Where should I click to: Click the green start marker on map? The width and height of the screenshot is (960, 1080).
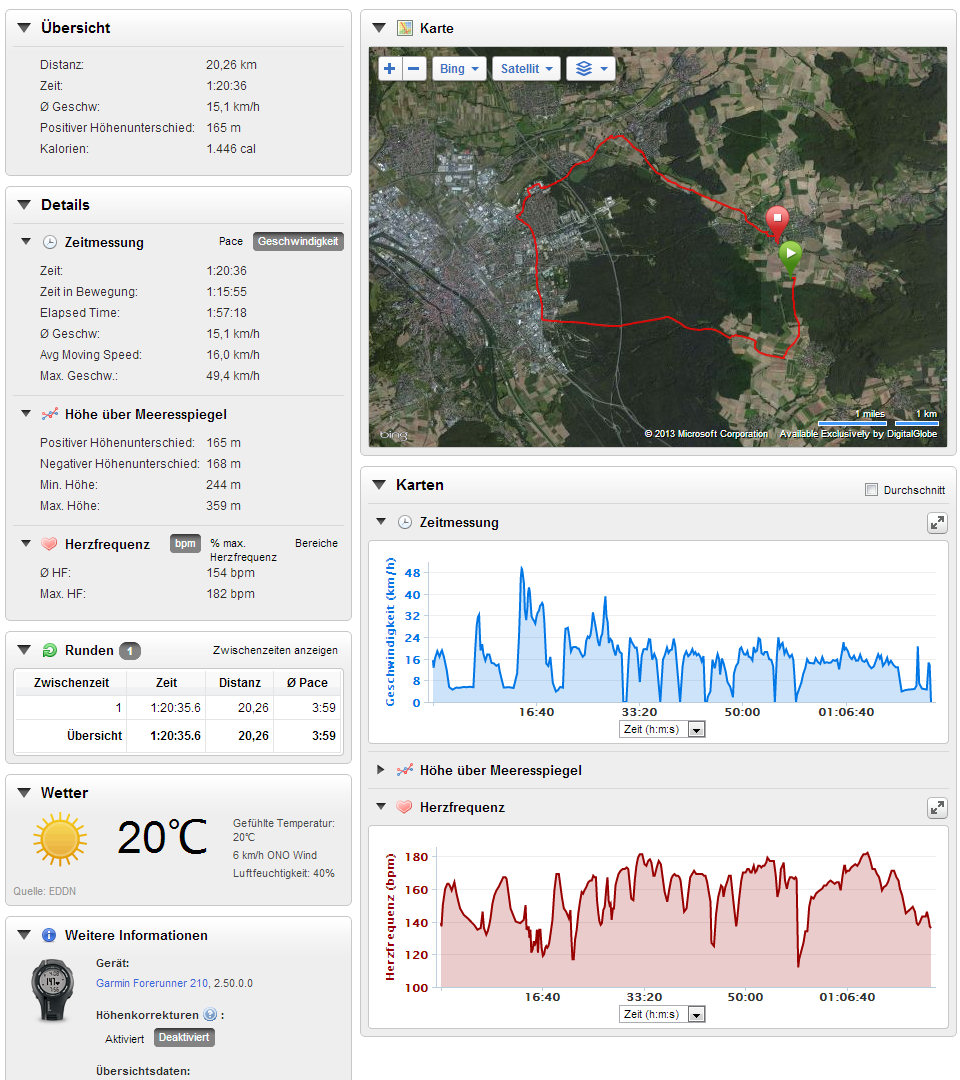(790, 256)
